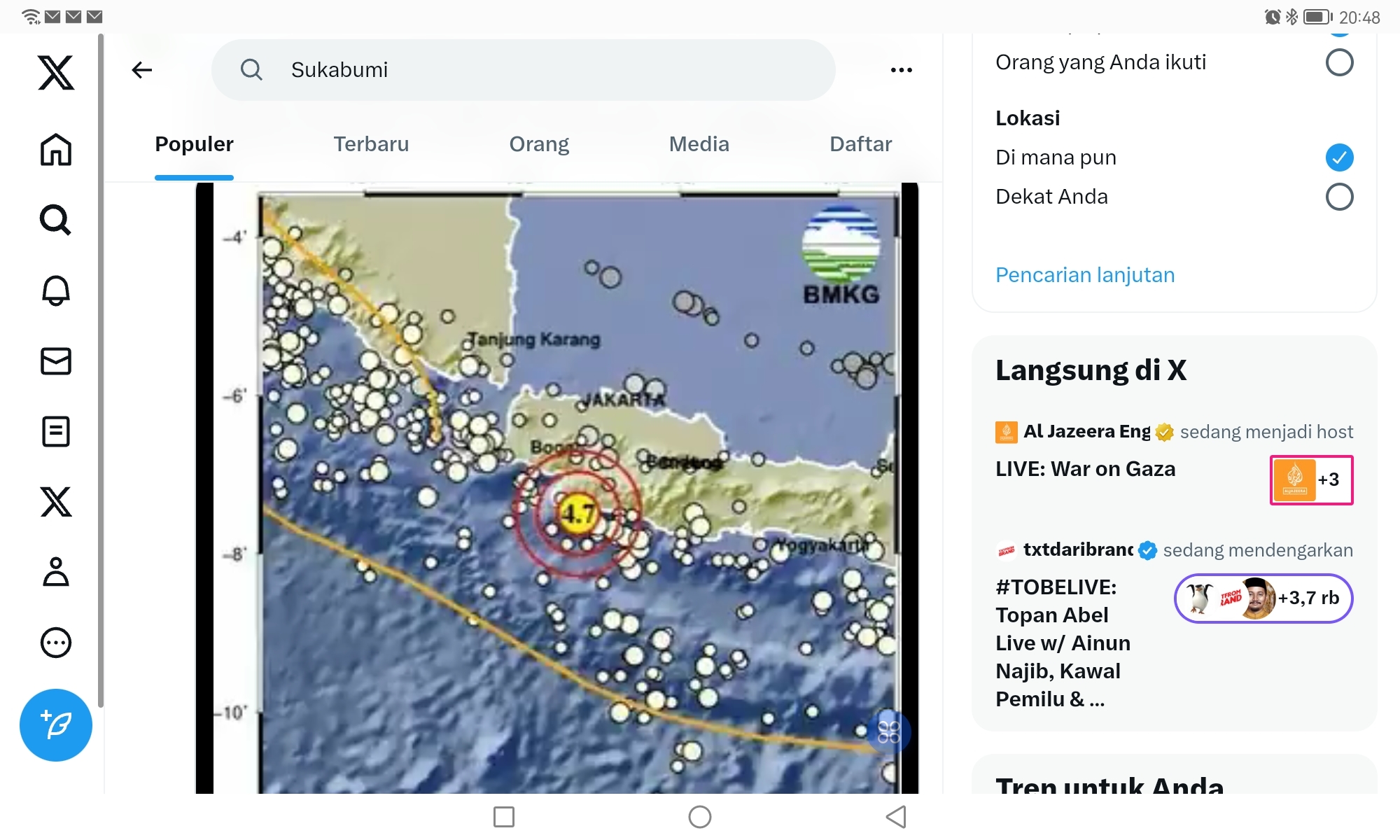
Task: Switch to the Media tab
Action: point(699,143)
